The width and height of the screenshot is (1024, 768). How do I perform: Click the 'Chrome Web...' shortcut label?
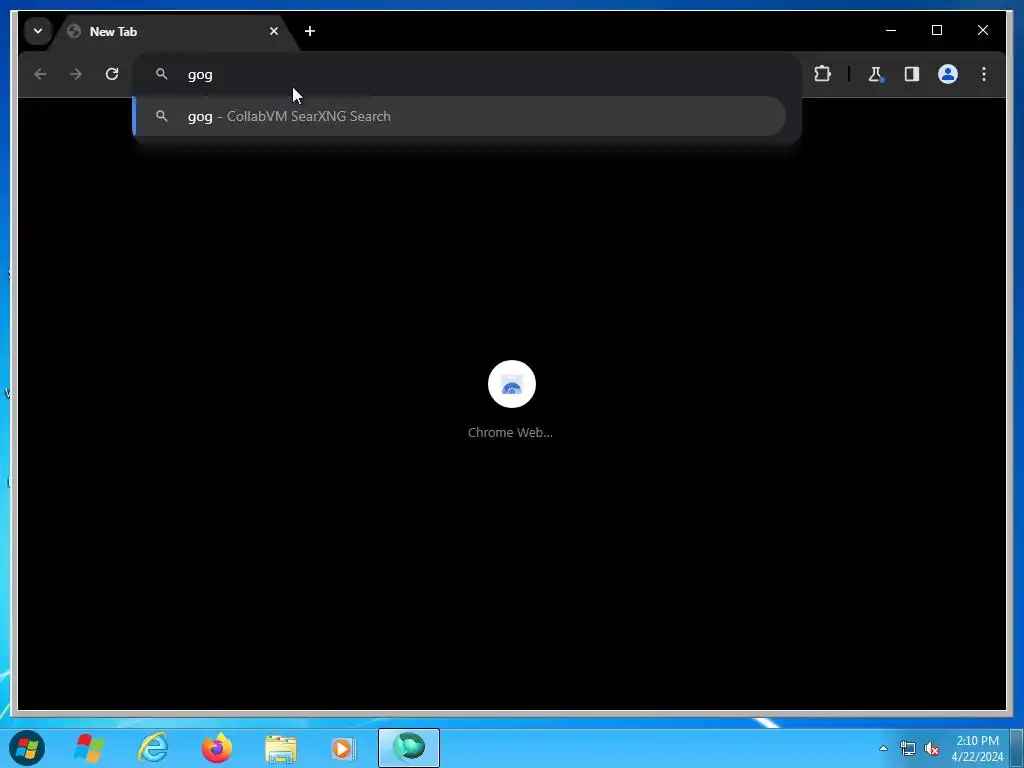[x=510, y=432]
